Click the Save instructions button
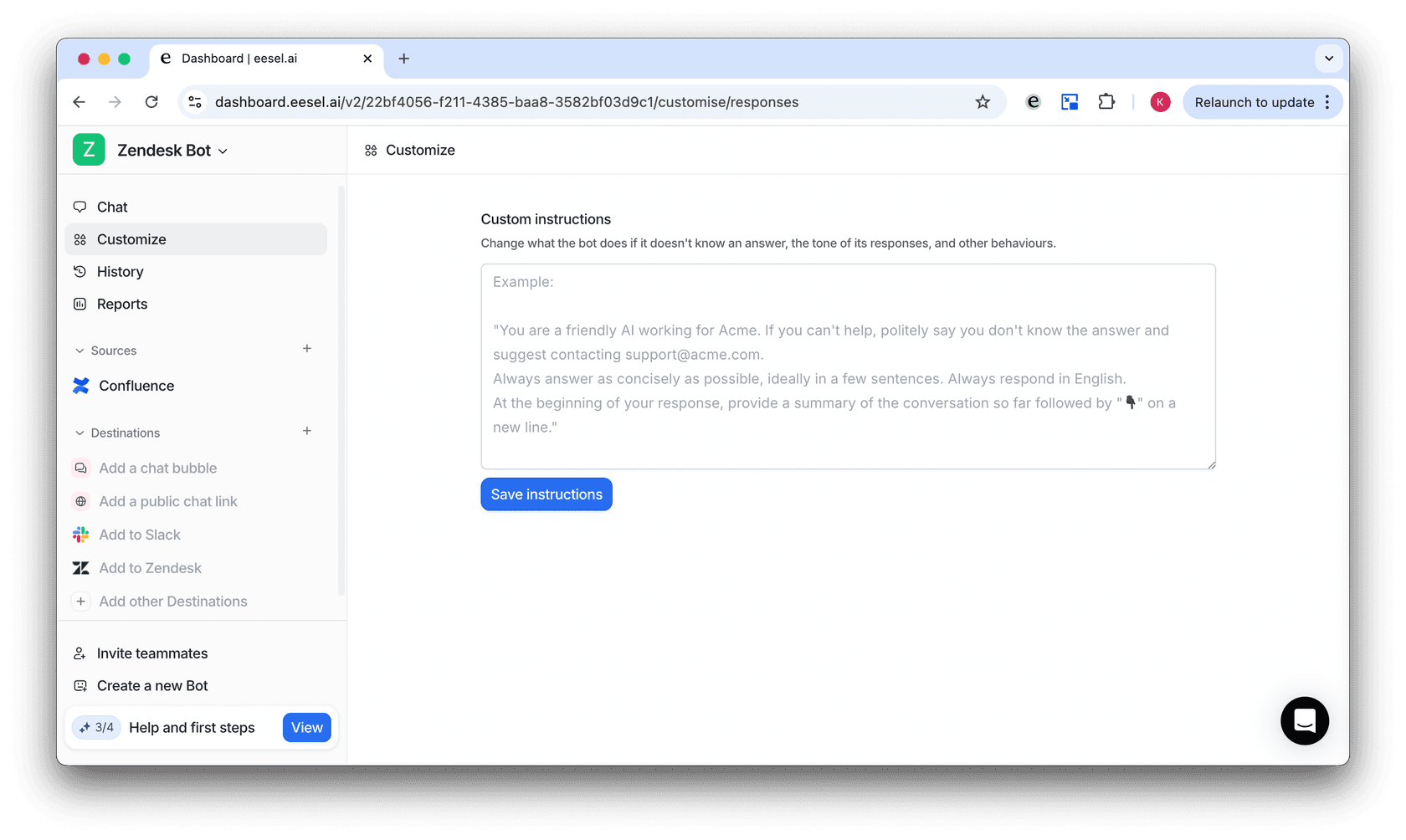1406x840 pixels. [546, 494]
